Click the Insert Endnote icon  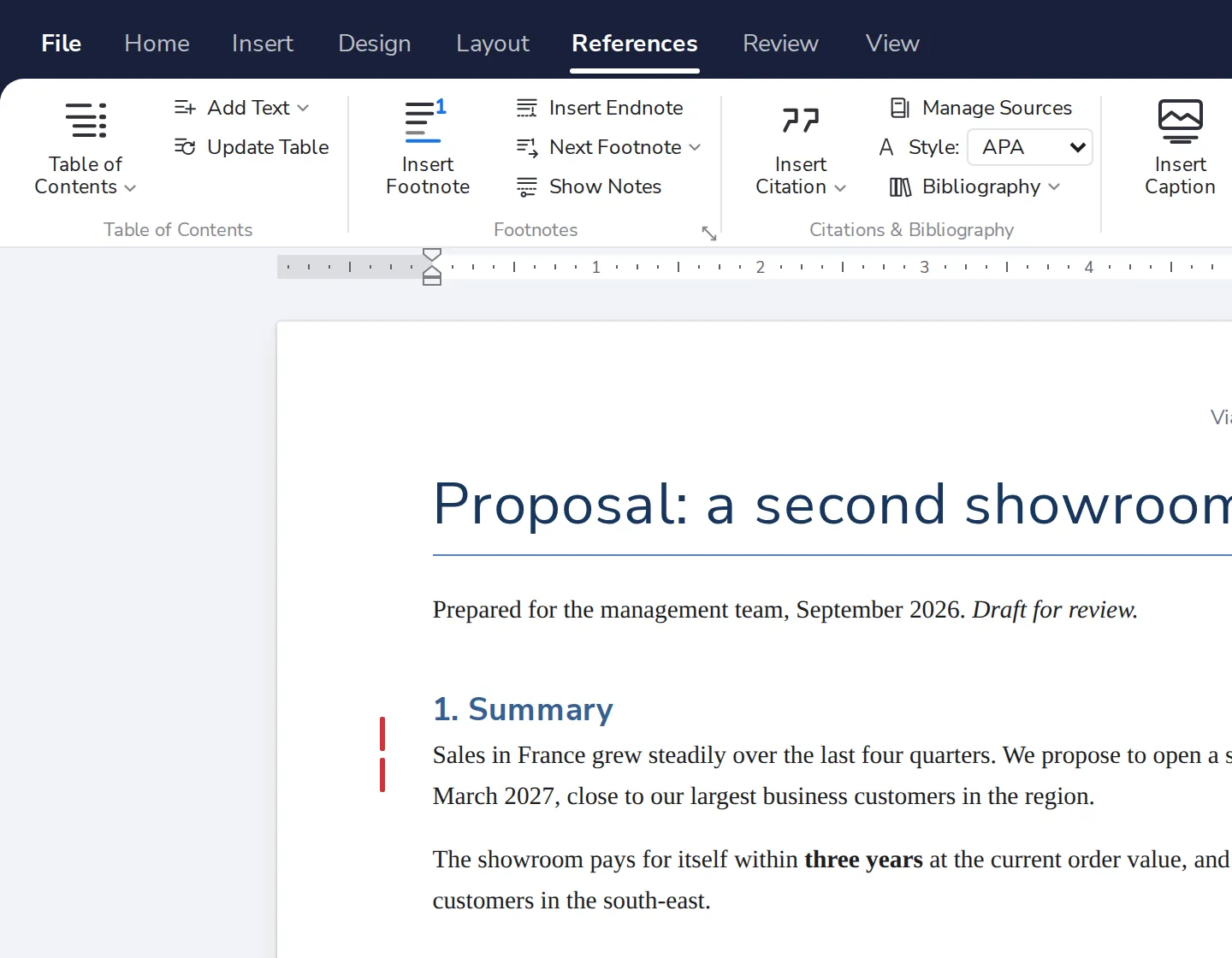[527, 108]
